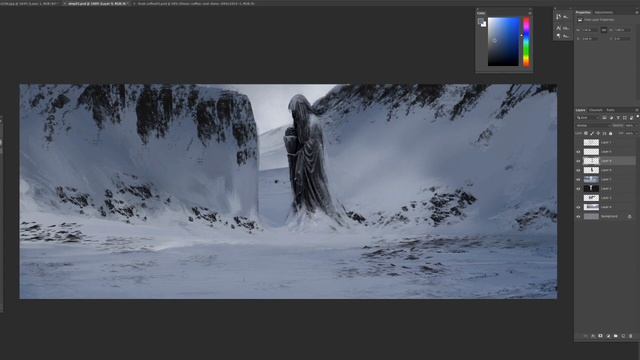This screenshot has height=360, width=640.
Task: Show the hidden topmost layer via visibility box
Action: click(578, 142)
